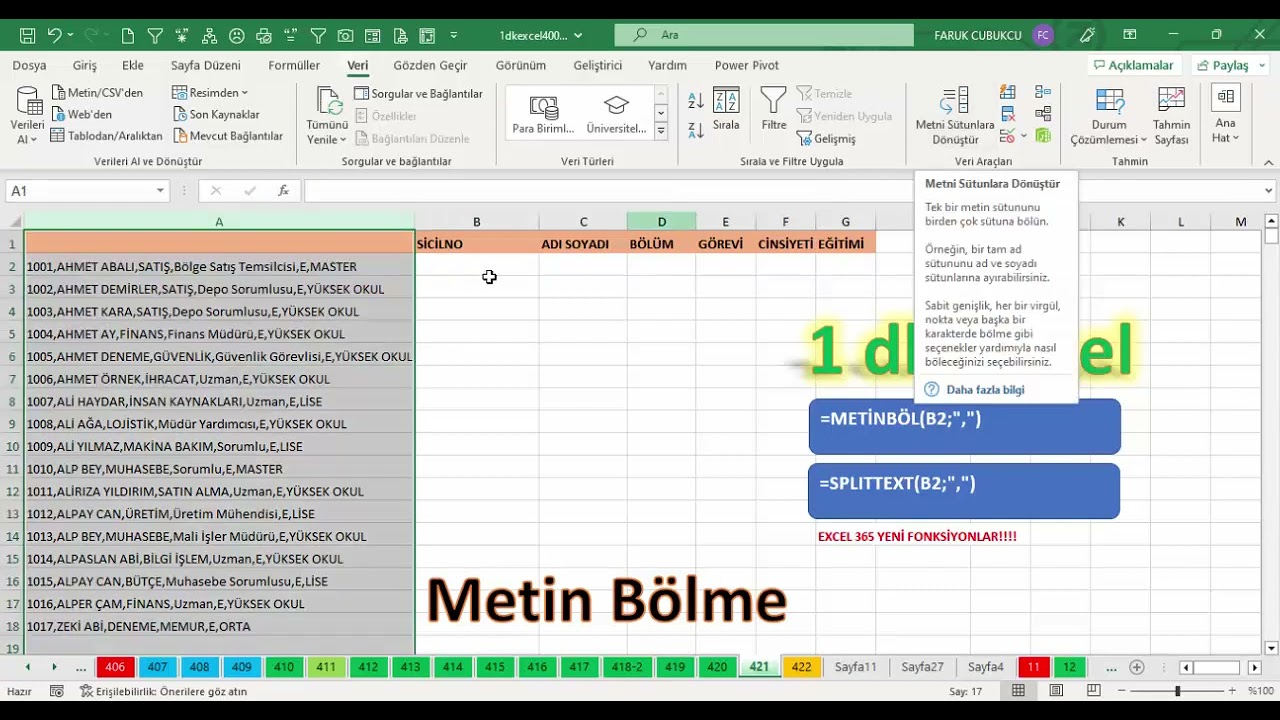Click the FARUK CUBUKCU account button
Viewport: 1280px width, 720px height.
[993, 35]
